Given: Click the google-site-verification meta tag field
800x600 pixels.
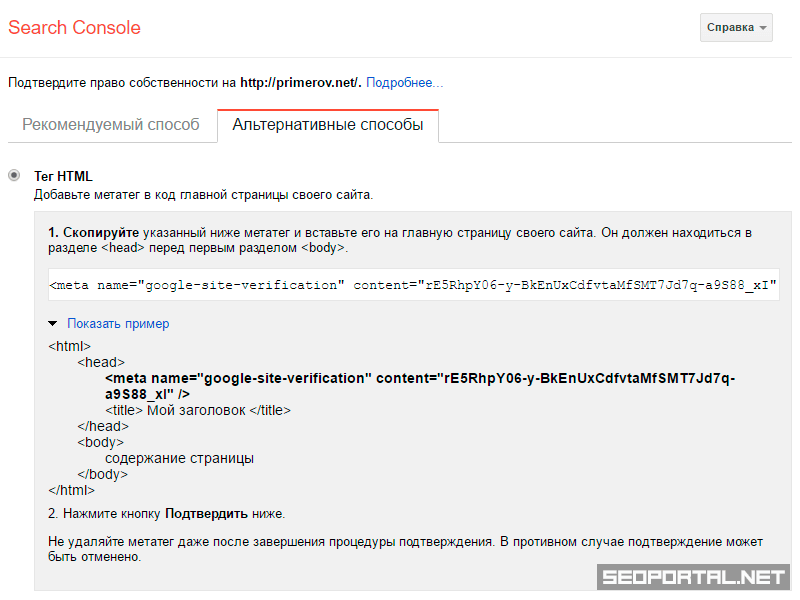Looking at the screenshot, I should click(413, 285).
